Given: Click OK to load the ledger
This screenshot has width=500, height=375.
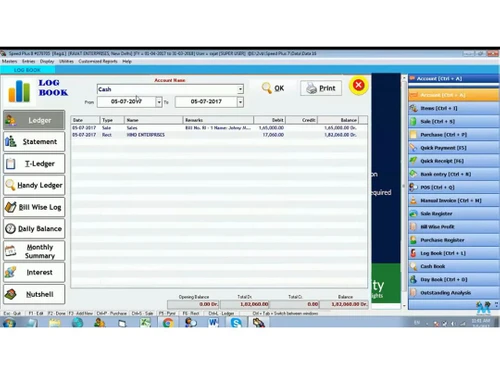Looking at the screenshot, I should pos(273,88).
